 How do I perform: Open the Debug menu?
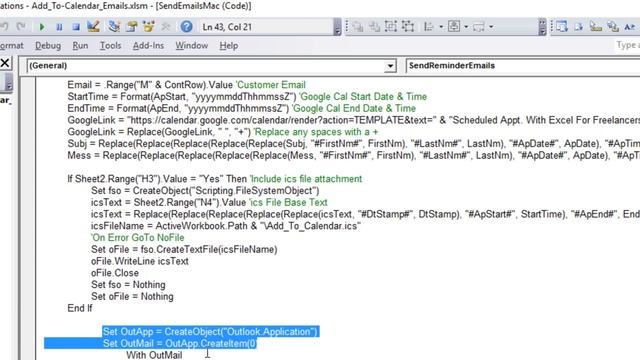[48, 46]
